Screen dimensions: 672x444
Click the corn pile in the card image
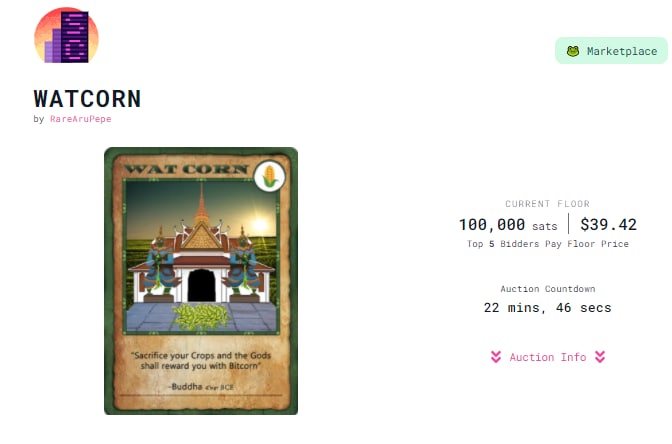click(201, 317)
